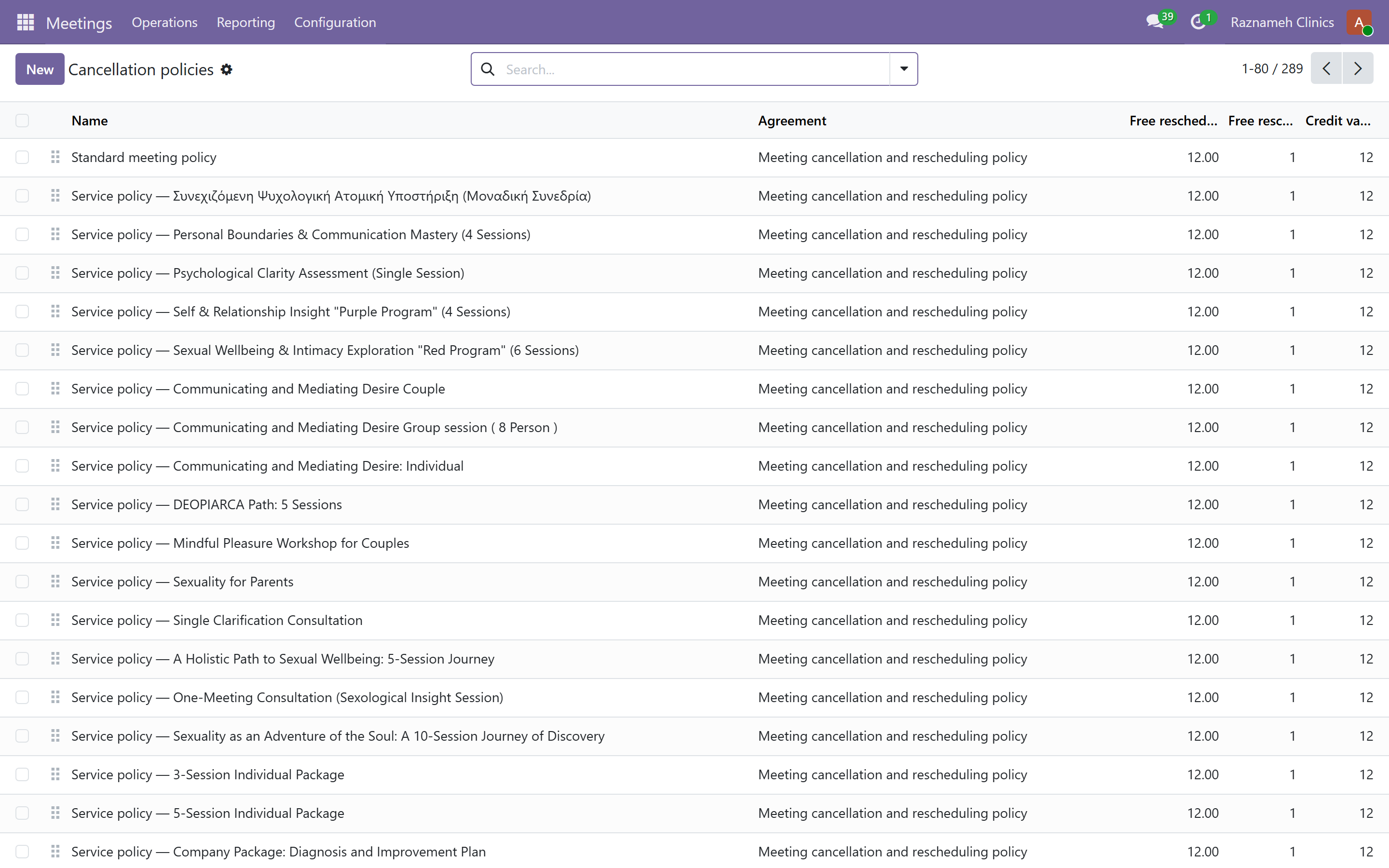Sort by the Credit va... column header
This screenshot has width=1389, height=868.
[1338, 121]
